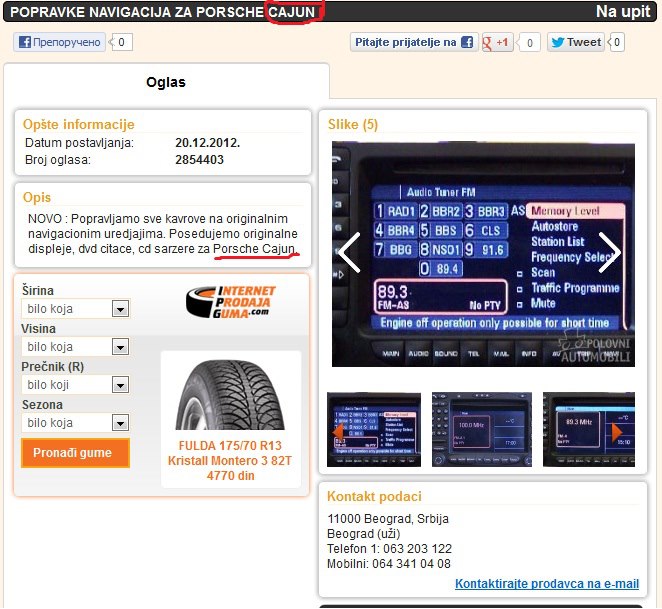The width and height of the screenshot is (662, 609).
Task: Click the Tweet count bubble
Action: pos(616,42)
